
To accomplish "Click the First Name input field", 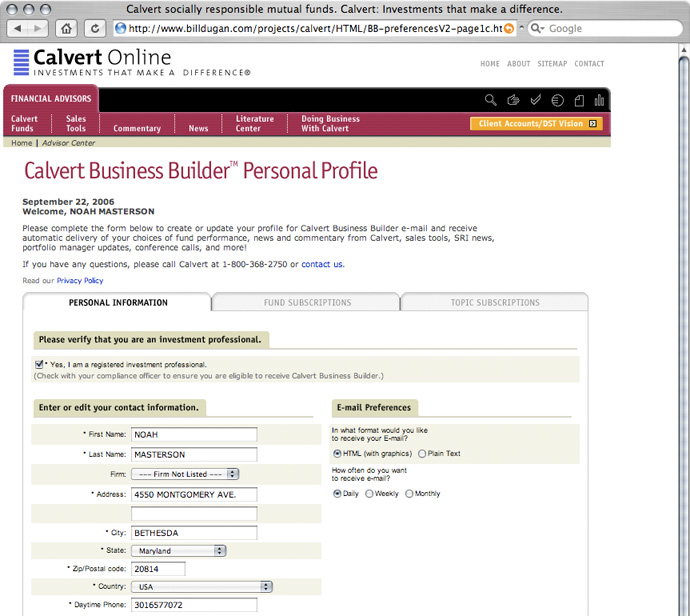I will click(194, 435).
